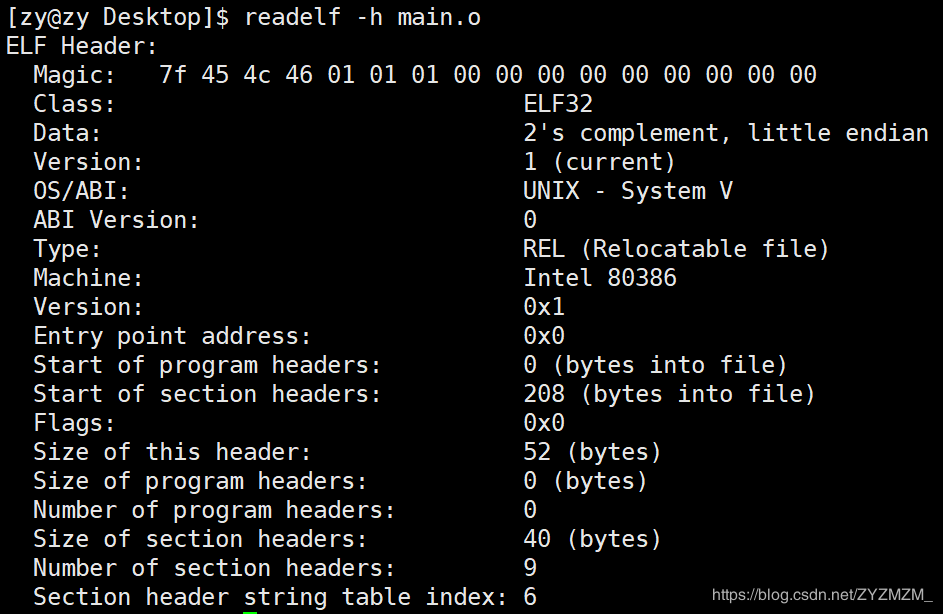Select the 'Type:' label

[67, 249]
